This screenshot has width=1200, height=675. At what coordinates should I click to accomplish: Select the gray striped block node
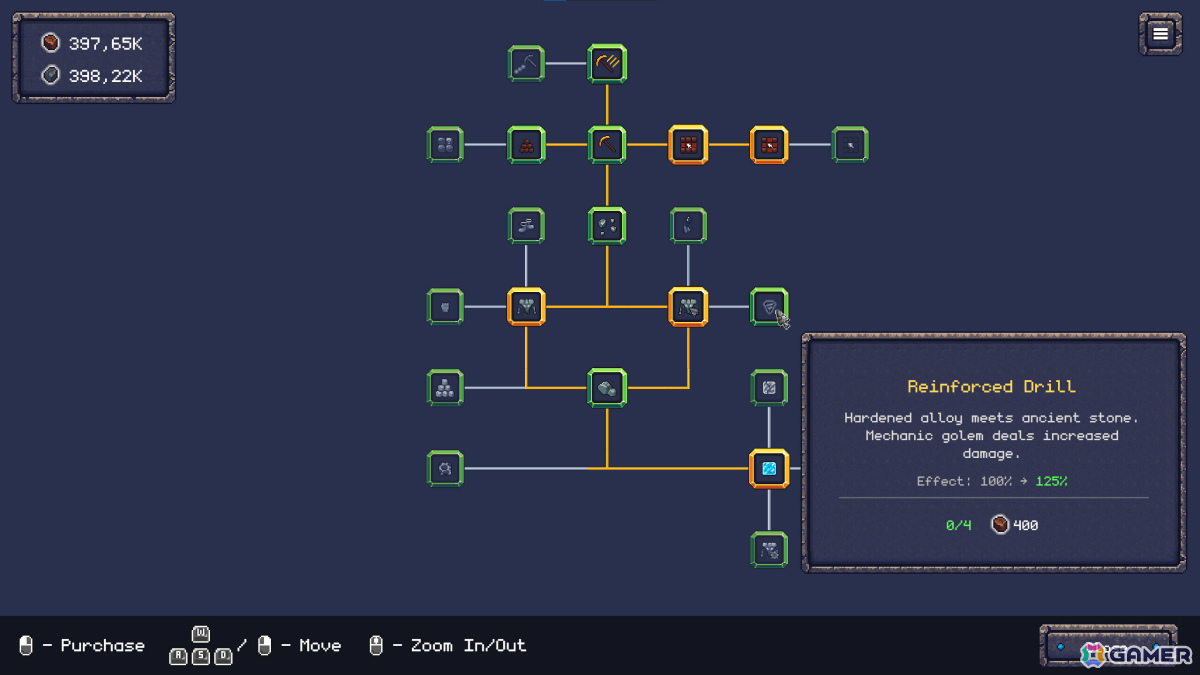769,387
